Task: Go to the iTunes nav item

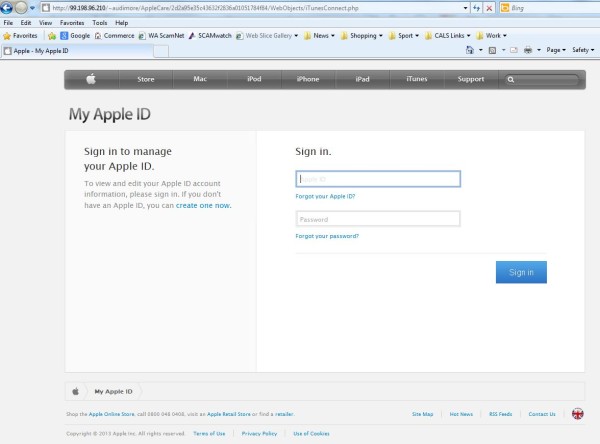Action: 417,79
